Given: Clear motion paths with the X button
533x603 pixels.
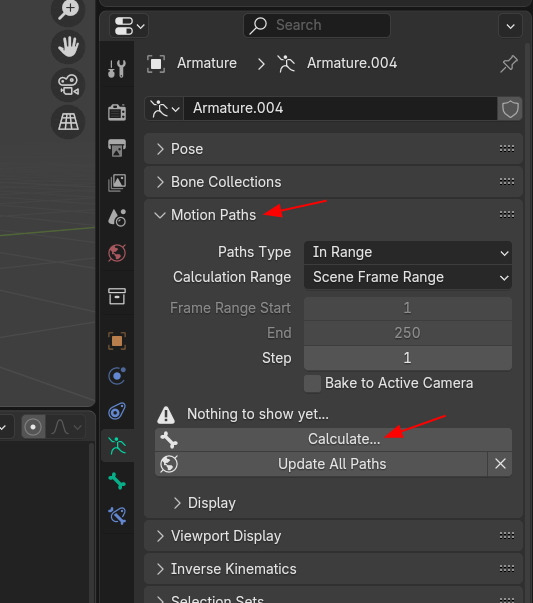Looking at the screenshot, I should 500,464.
